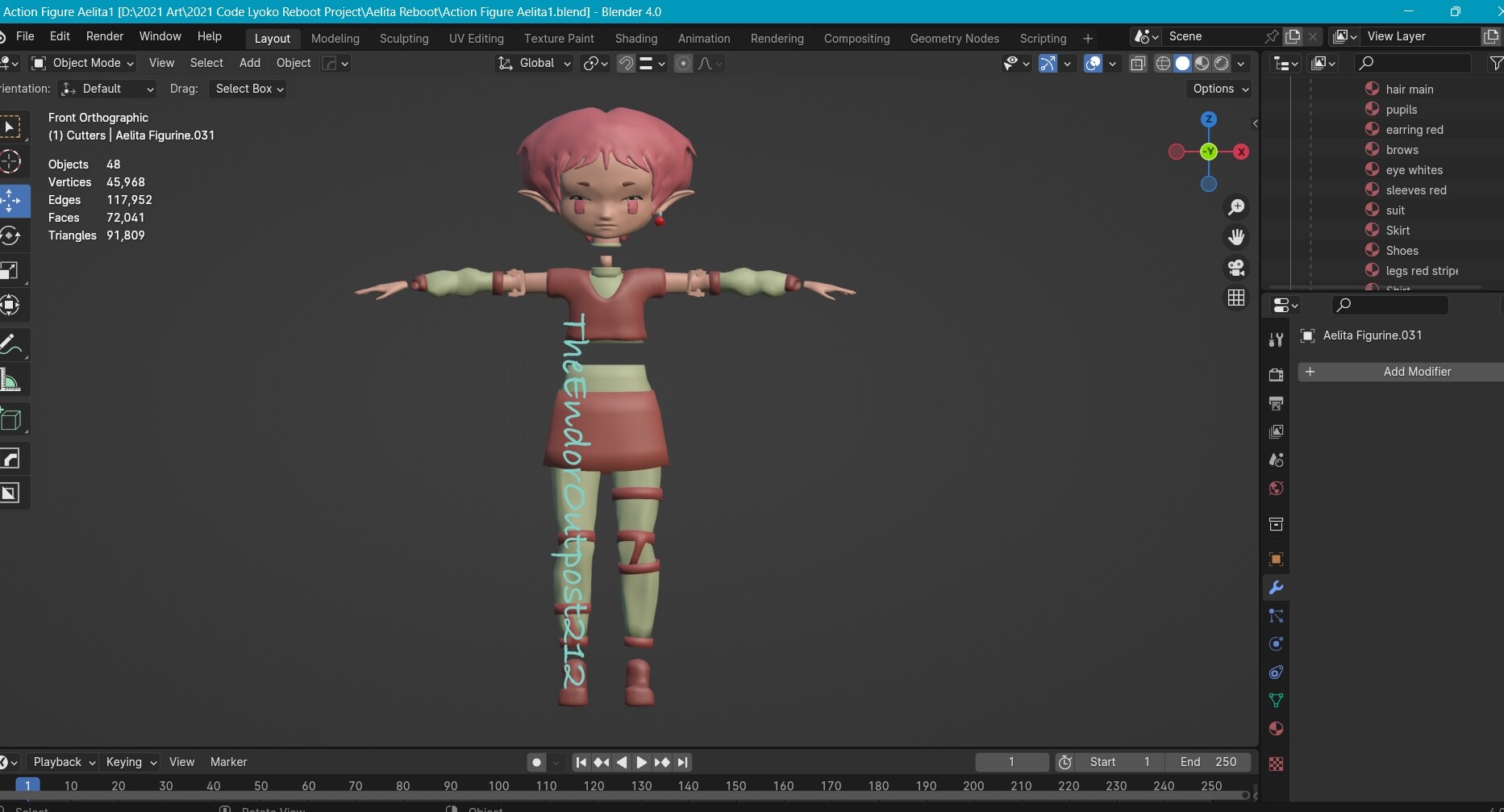Image resolution: width=1504 pixels, height=812 pixels.
Task: Expand the Options panel in viewport header
Action: tap(1219, 89)
